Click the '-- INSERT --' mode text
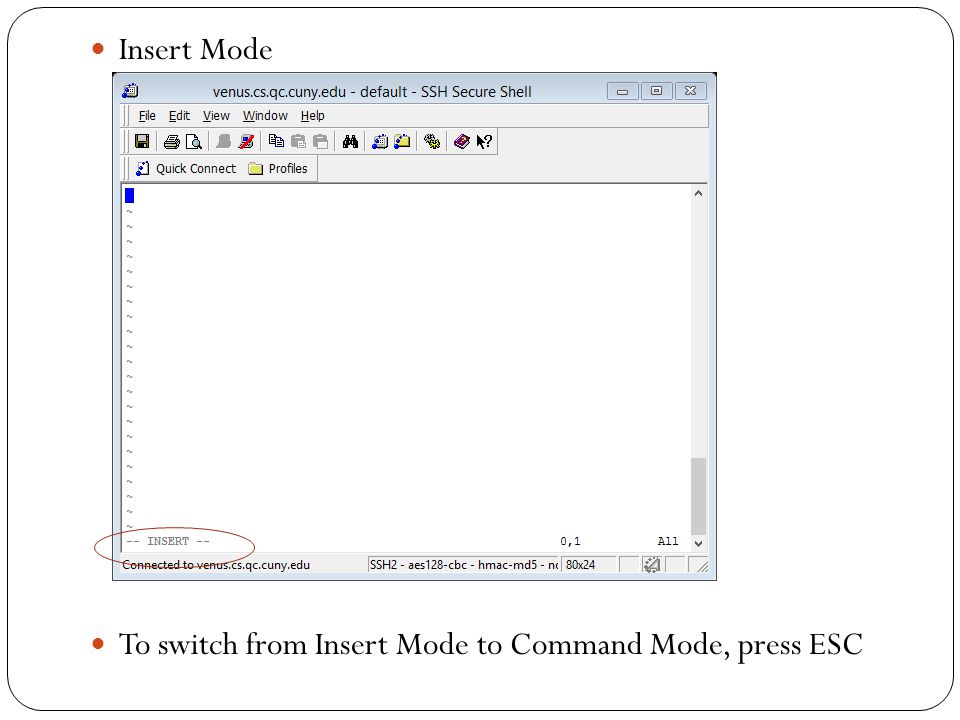Screen dimensions: 960x720 pos(168,541)
